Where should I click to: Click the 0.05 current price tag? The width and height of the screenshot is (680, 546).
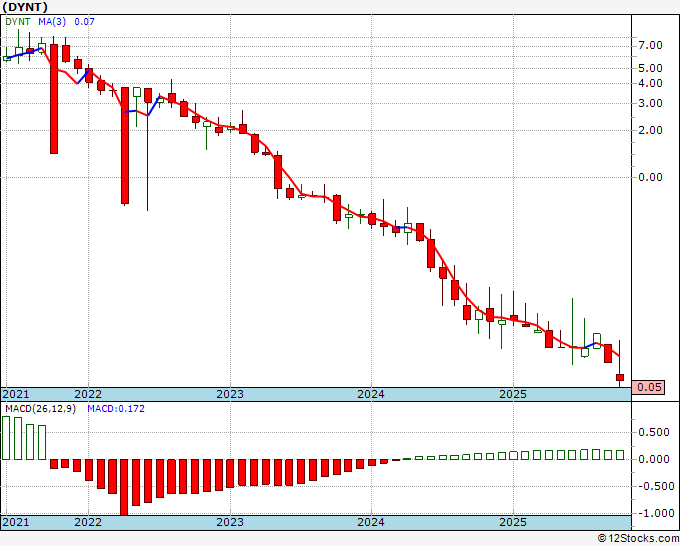coord(648,387)
